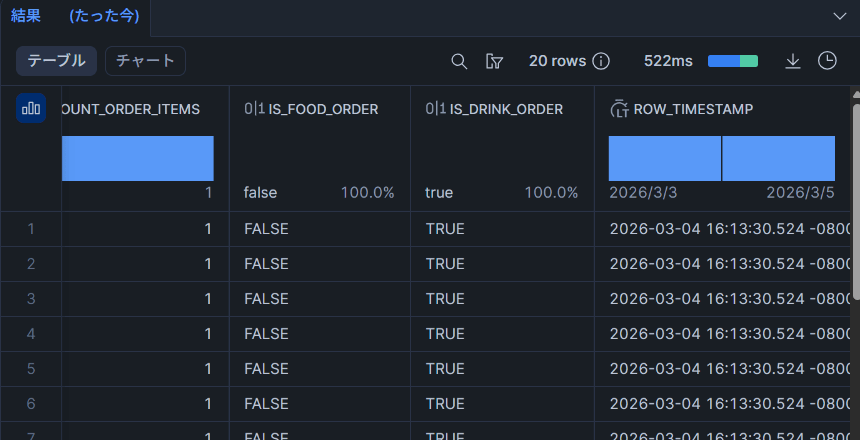860x440 pixels.
Task: Click the timestamp type icon for ROW_TIMESTAMP
Action: click(x=619, y=109)
